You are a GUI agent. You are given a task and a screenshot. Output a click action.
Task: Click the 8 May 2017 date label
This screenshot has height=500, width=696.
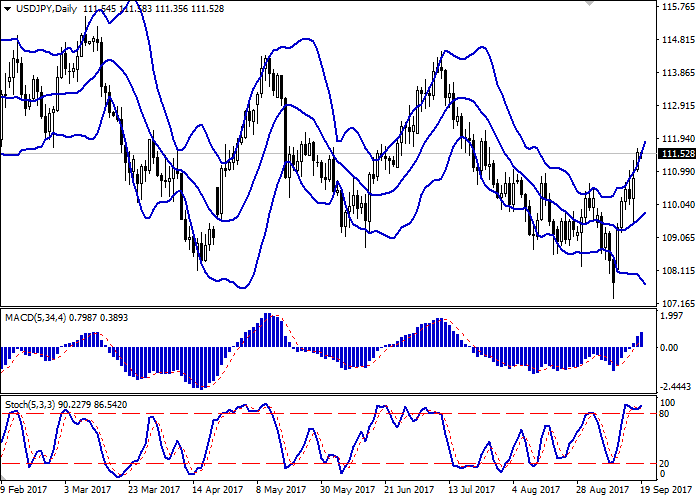281,490
